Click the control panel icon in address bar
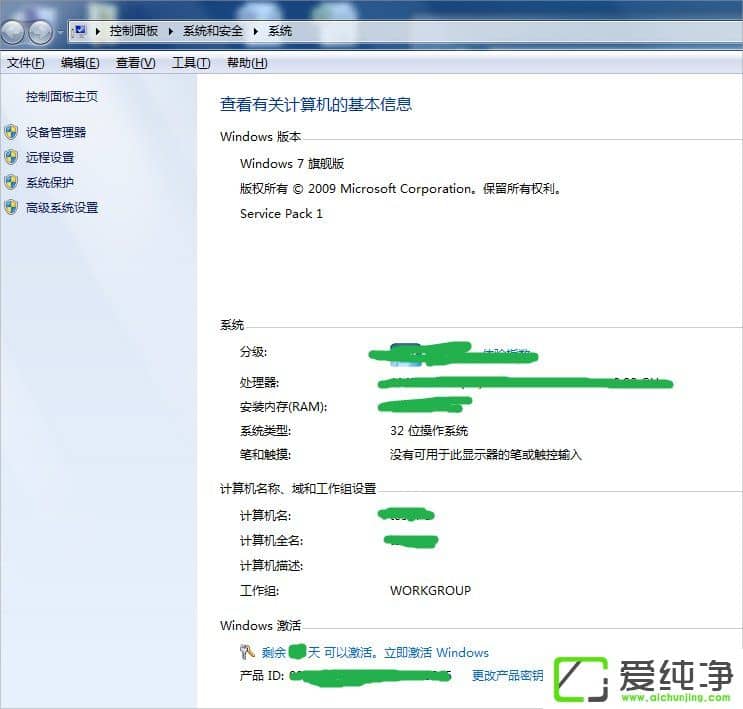Viewport: 743px width, 709px height. click(x=80, y=31)
